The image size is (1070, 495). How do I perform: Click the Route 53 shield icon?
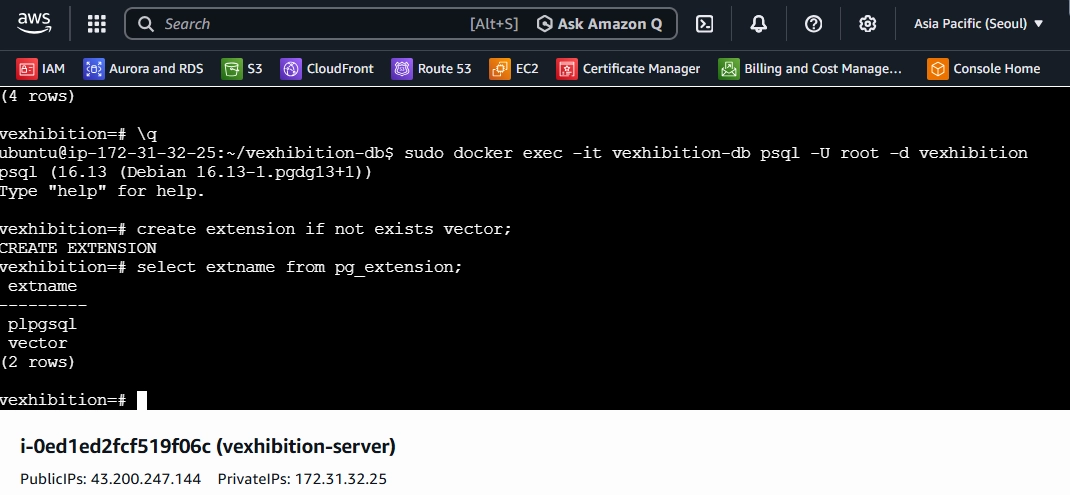(402, 68)
